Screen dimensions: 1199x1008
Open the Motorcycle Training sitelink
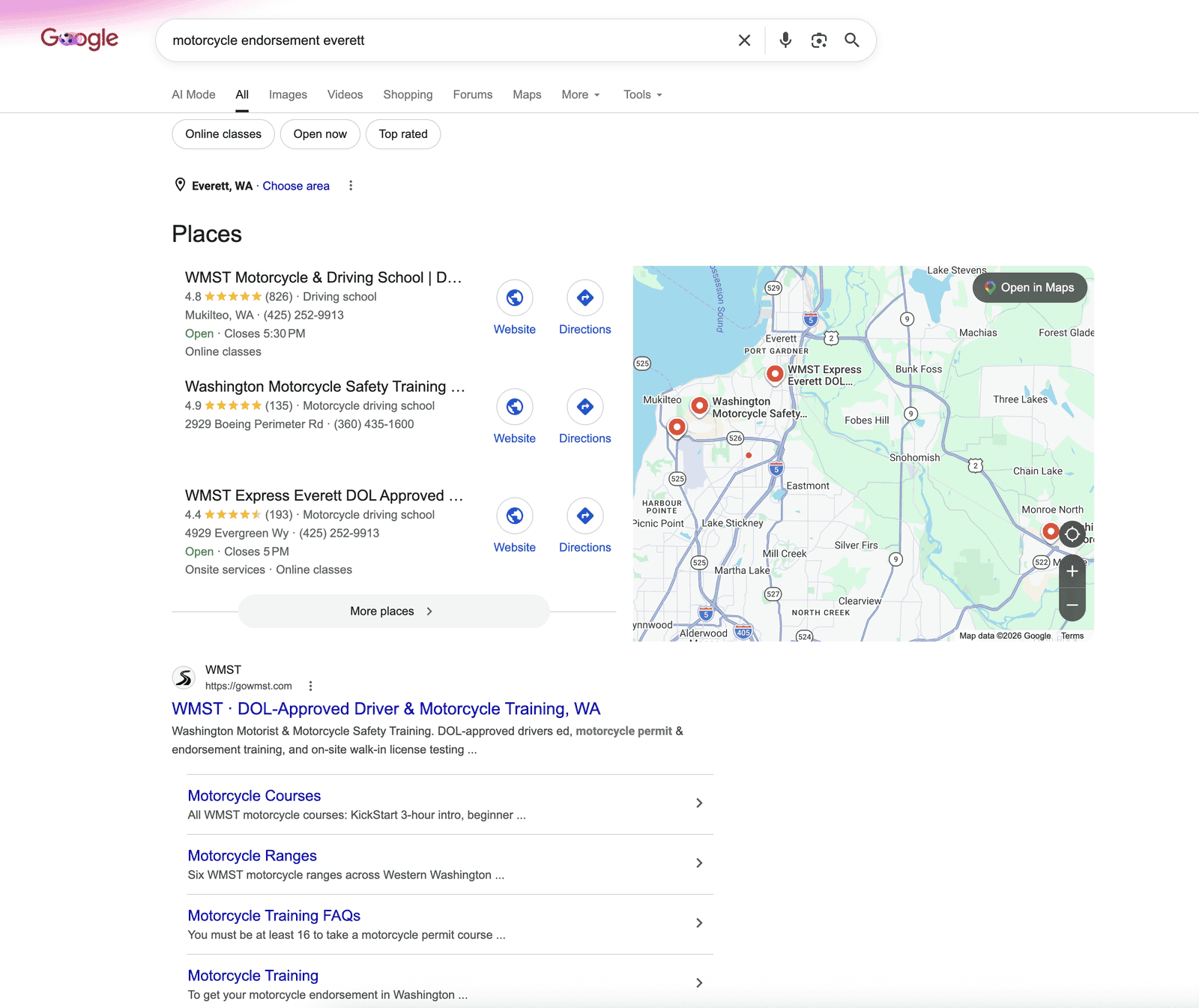[253, 976]
